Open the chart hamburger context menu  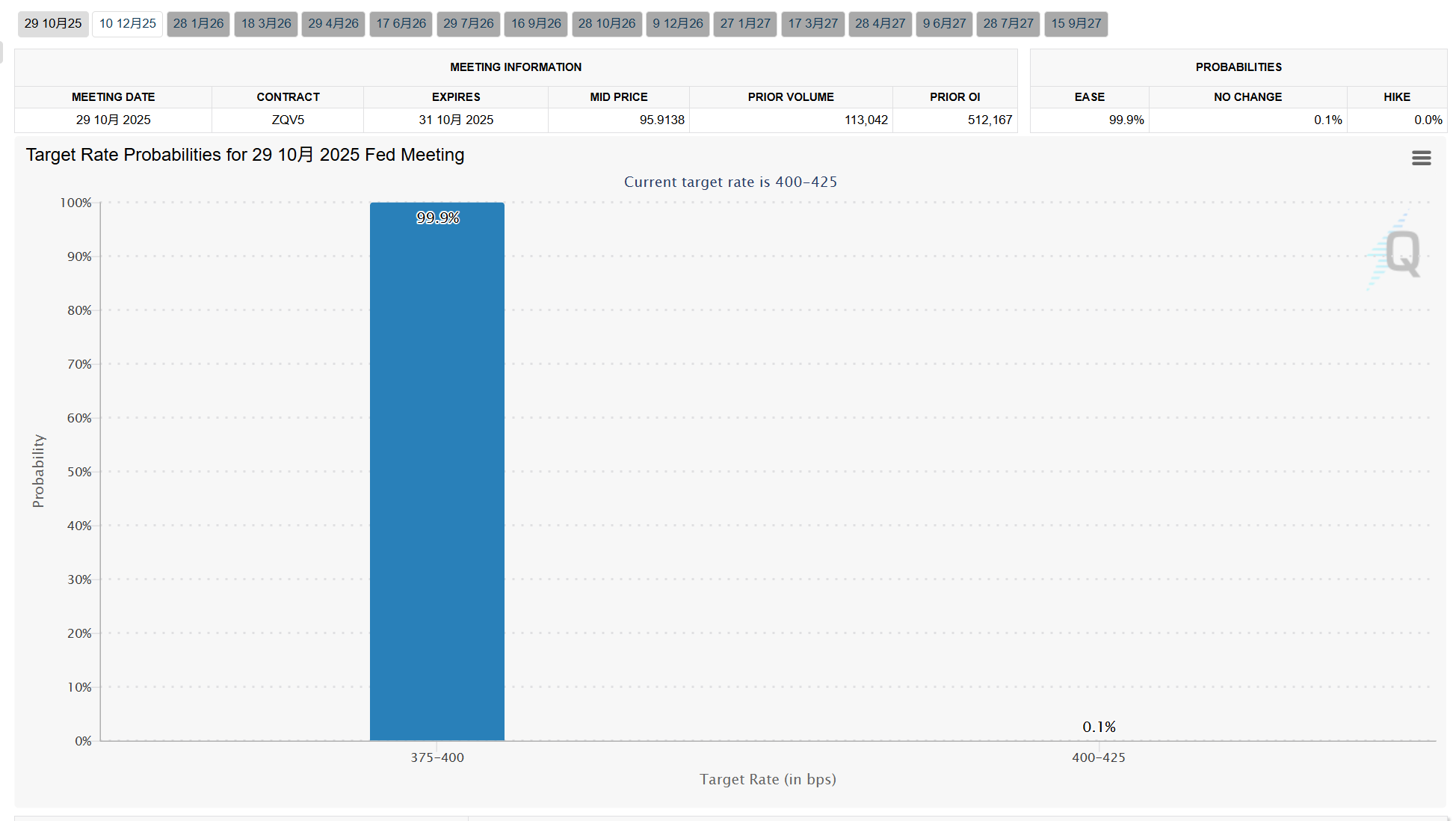tap(1421, 158)
